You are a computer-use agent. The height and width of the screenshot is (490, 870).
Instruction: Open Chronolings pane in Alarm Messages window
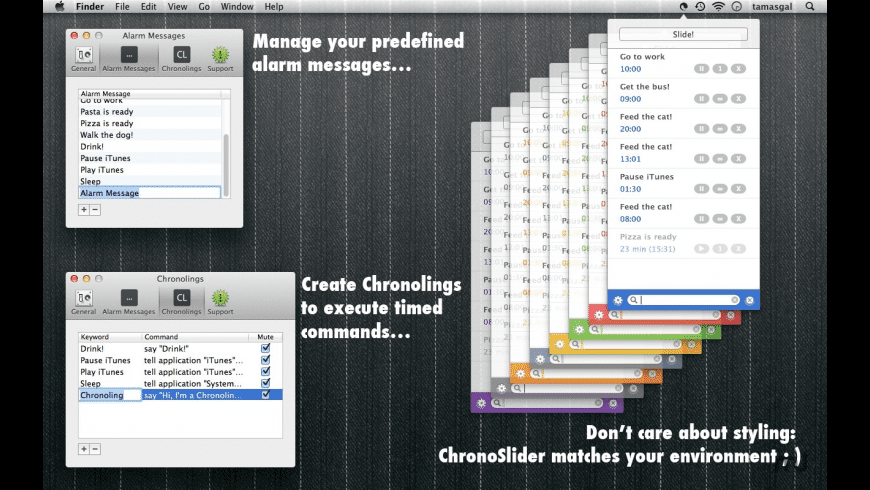click(x=181, y=59)
